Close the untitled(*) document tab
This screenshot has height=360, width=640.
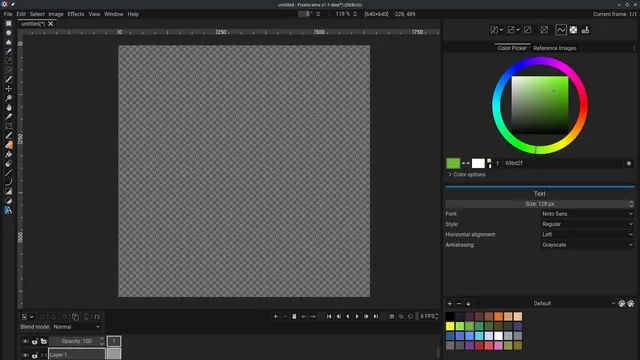coord(51,24)
